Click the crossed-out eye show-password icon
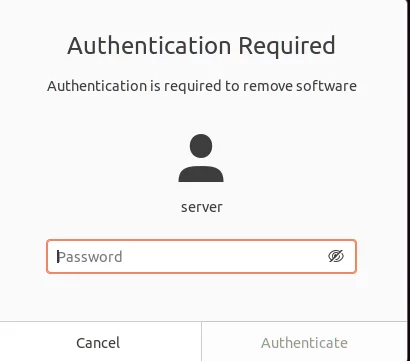 coord(336,256)
